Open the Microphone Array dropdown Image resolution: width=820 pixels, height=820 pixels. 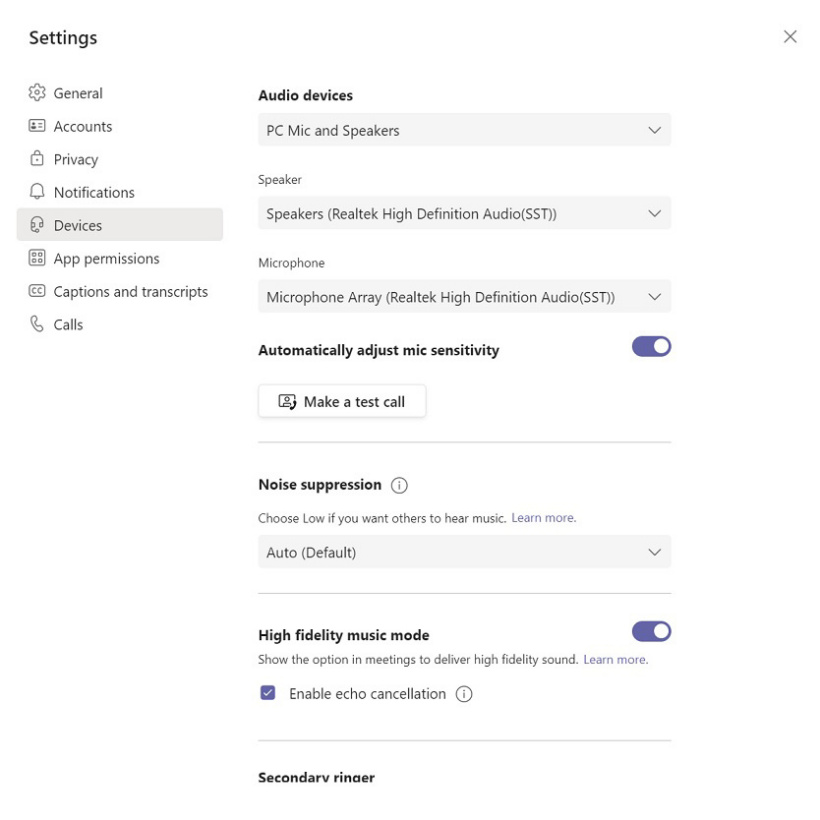pos(464,296)
